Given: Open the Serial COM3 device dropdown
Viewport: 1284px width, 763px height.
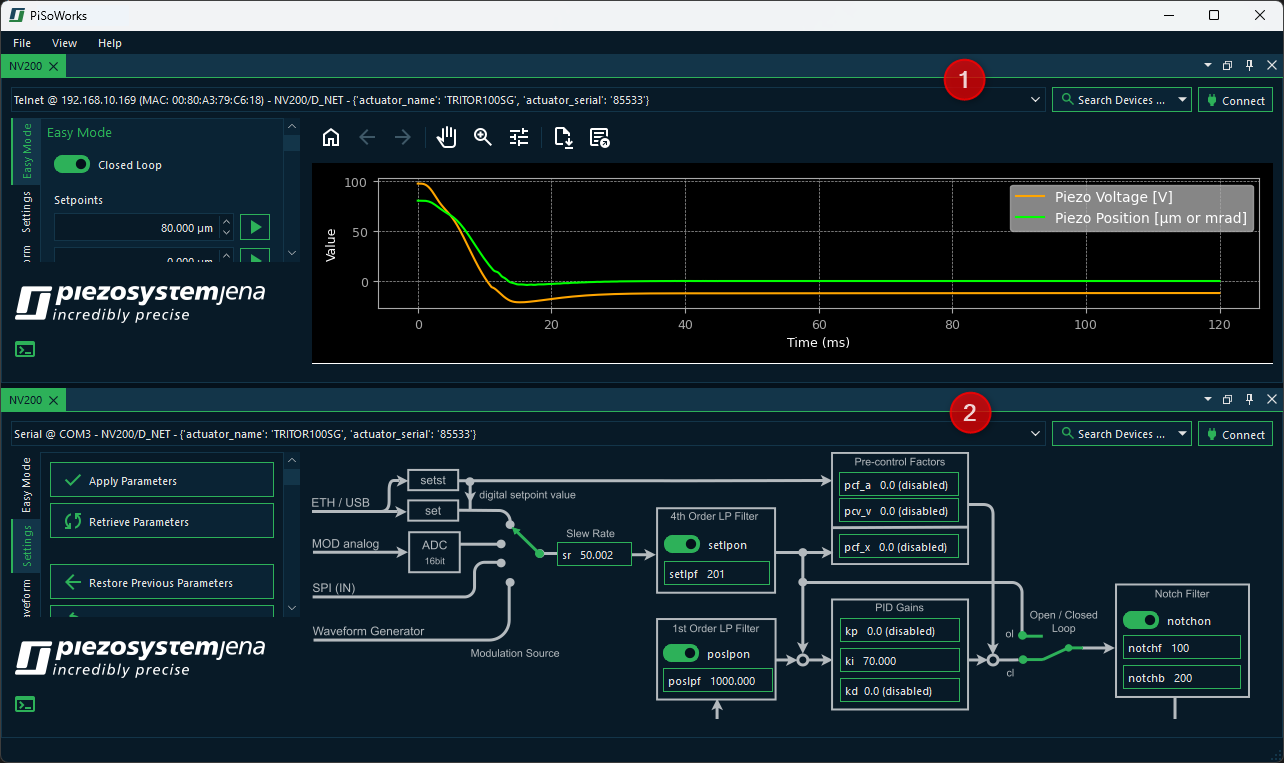Looking at the screenshot, I should tap(1035, 434).
